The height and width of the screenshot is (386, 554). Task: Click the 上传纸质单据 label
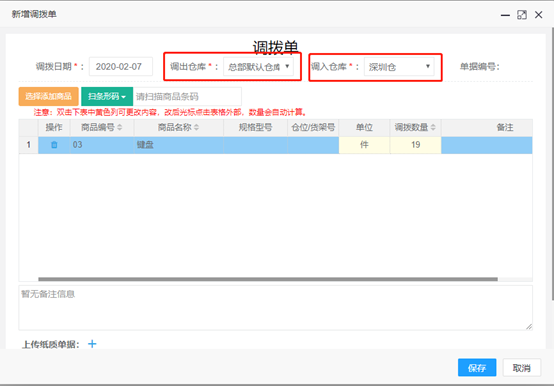[x=51, y=344]
